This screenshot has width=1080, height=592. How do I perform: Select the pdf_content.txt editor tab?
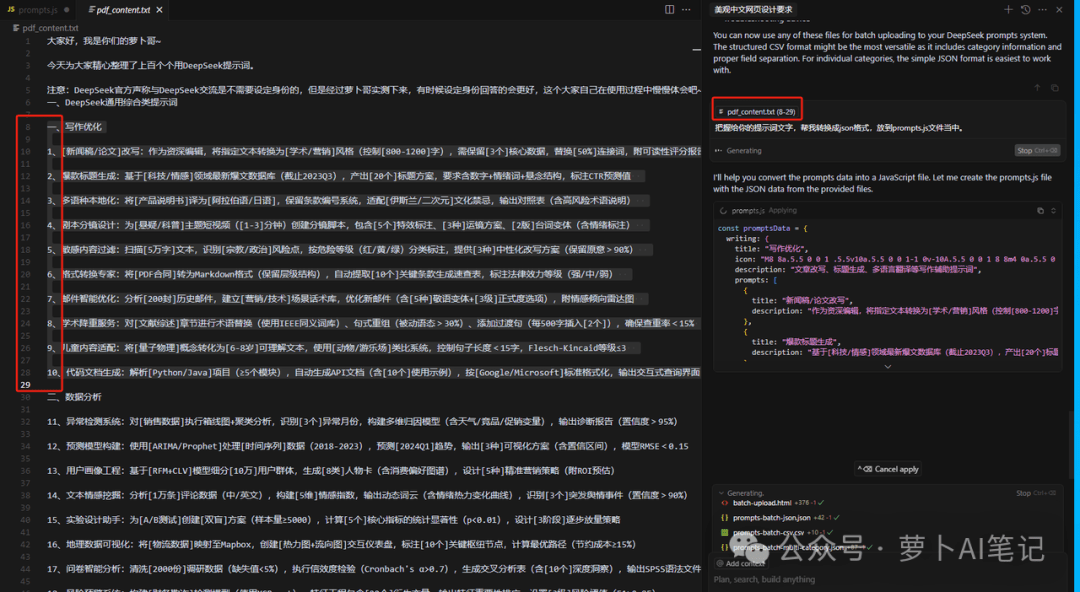pos(123,10)
